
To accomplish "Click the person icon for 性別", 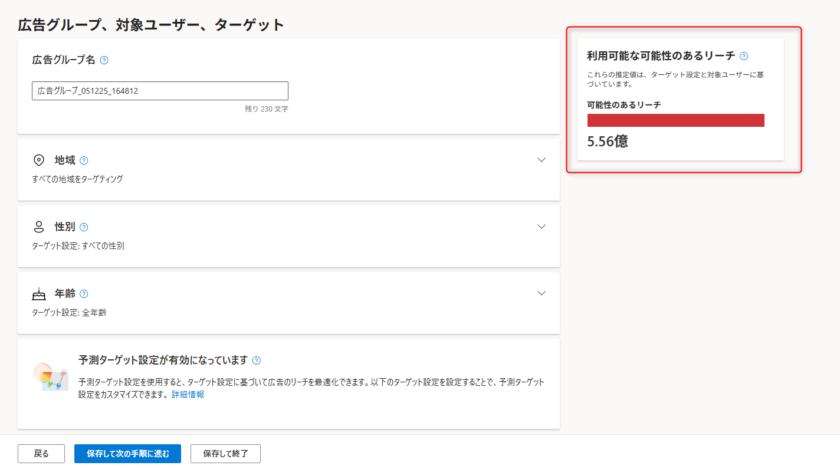I will pos(39,227).
